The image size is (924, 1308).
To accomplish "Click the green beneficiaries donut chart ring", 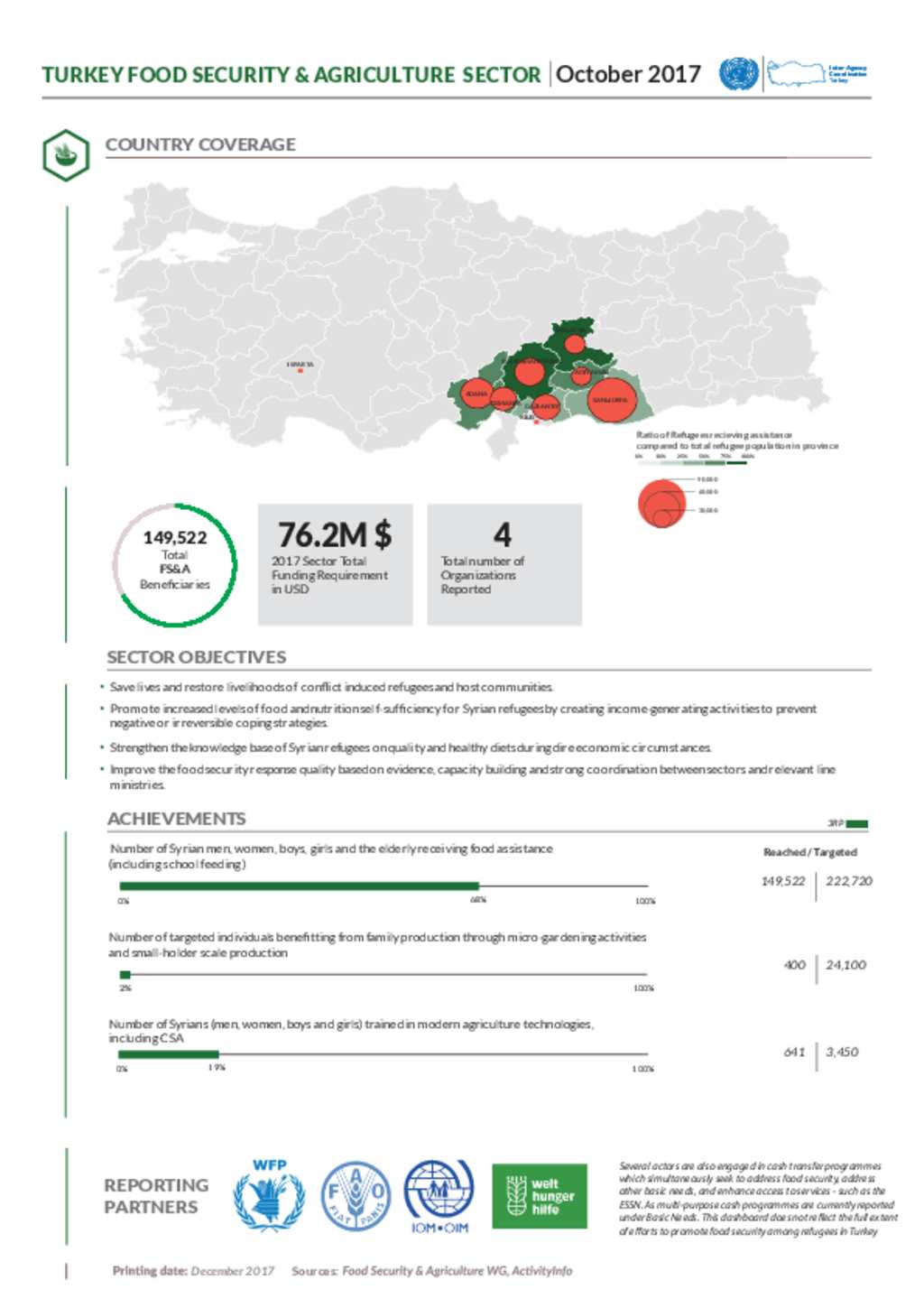I will point(175,564).
